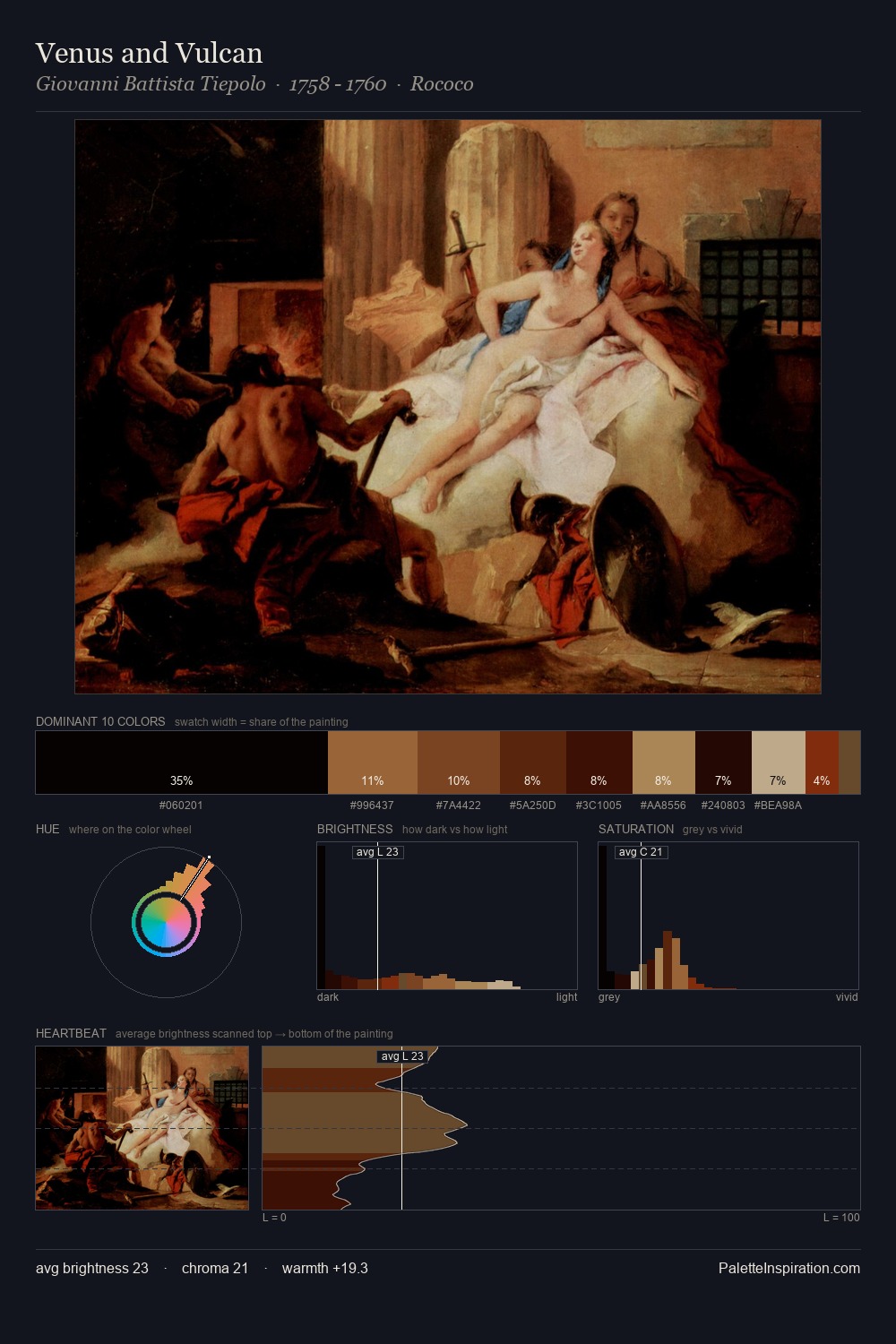Click the 'HUE' section heading
896x1344 pixels.
[47, 829]
